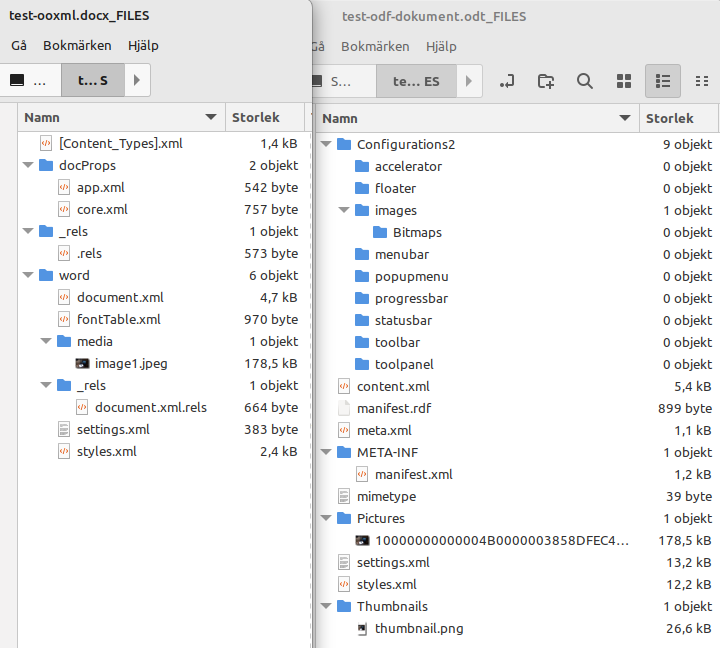
Task: Select app.xml file icon
Action: point(64,187)
